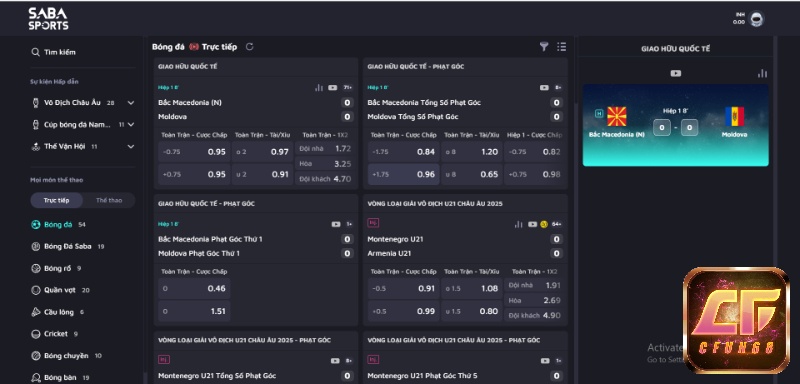800x384 pixels.
Task: Select the Bóng rổ sport icon
Action: (36, 268)
